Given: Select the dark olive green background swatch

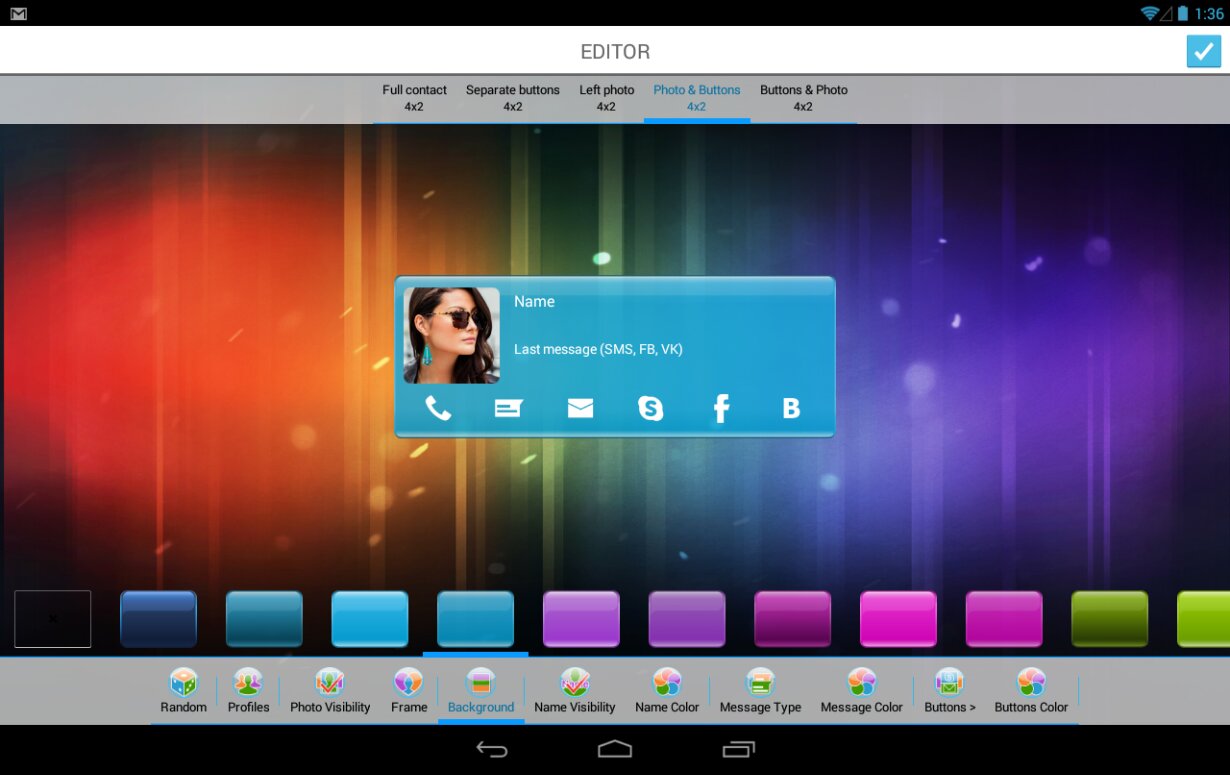Looking at the screenshot, I should (x=1109, y=619).
